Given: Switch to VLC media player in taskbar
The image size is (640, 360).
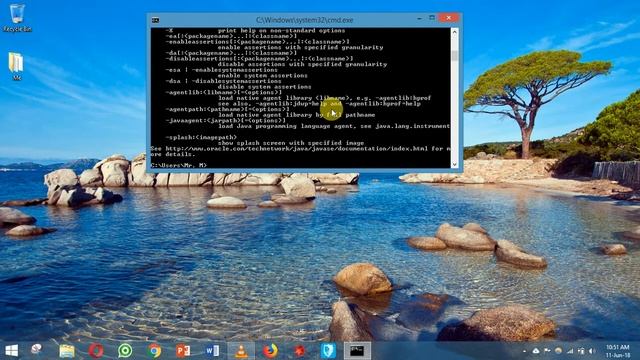Looking at the screenshot, I should click(x=241, y=351).
